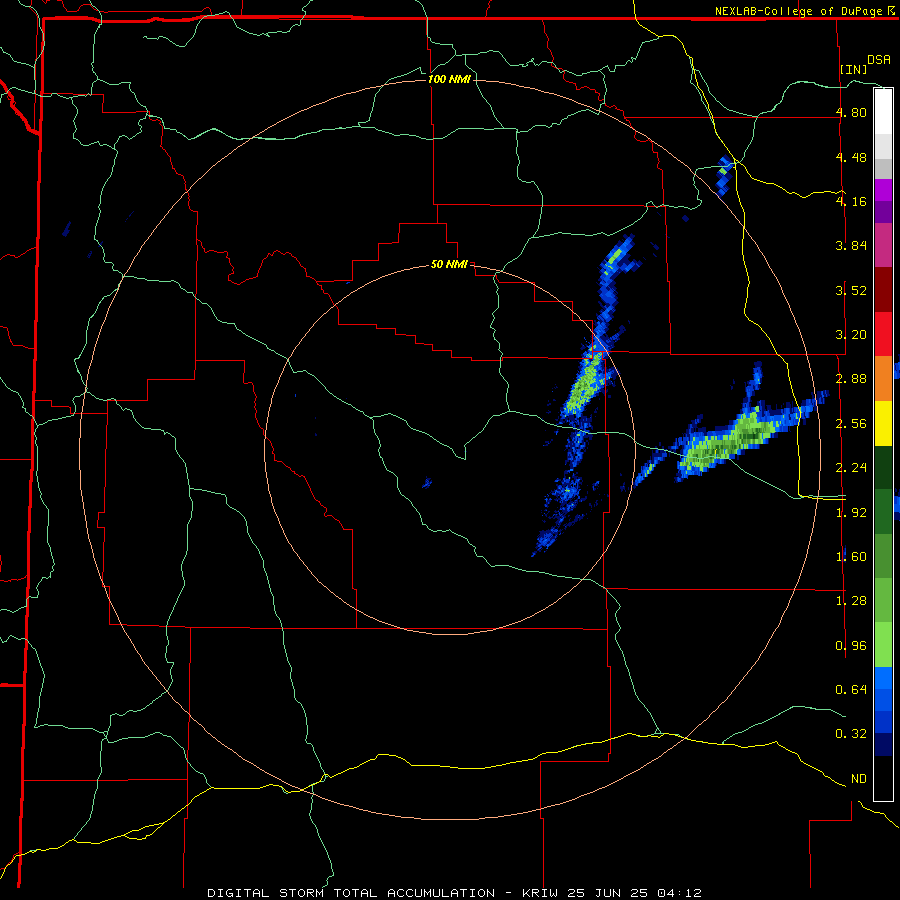Click the 0.32 legend value
900x900 pixels.
click(851, 734)
